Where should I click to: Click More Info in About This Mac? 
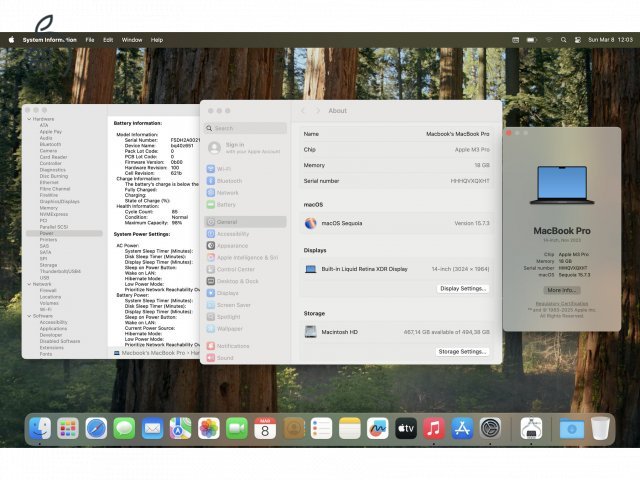[562, 290]
